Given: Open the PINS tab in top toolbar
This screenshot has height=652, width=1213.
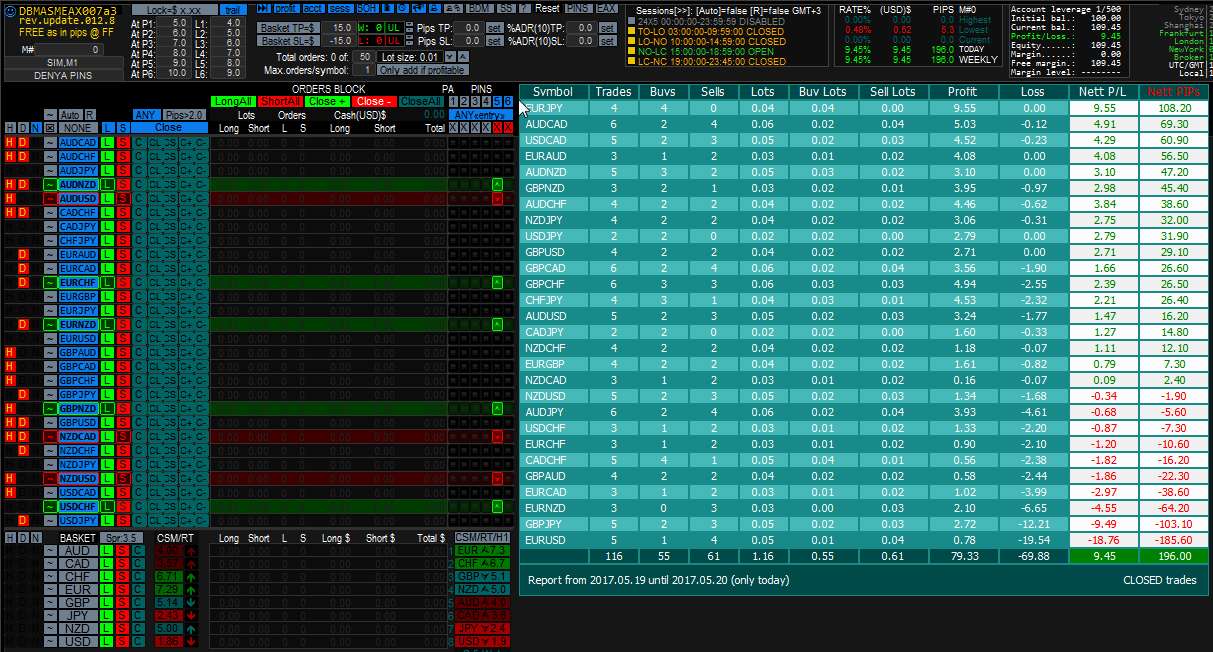Looking at the screenshot, I should coord(578,8).
